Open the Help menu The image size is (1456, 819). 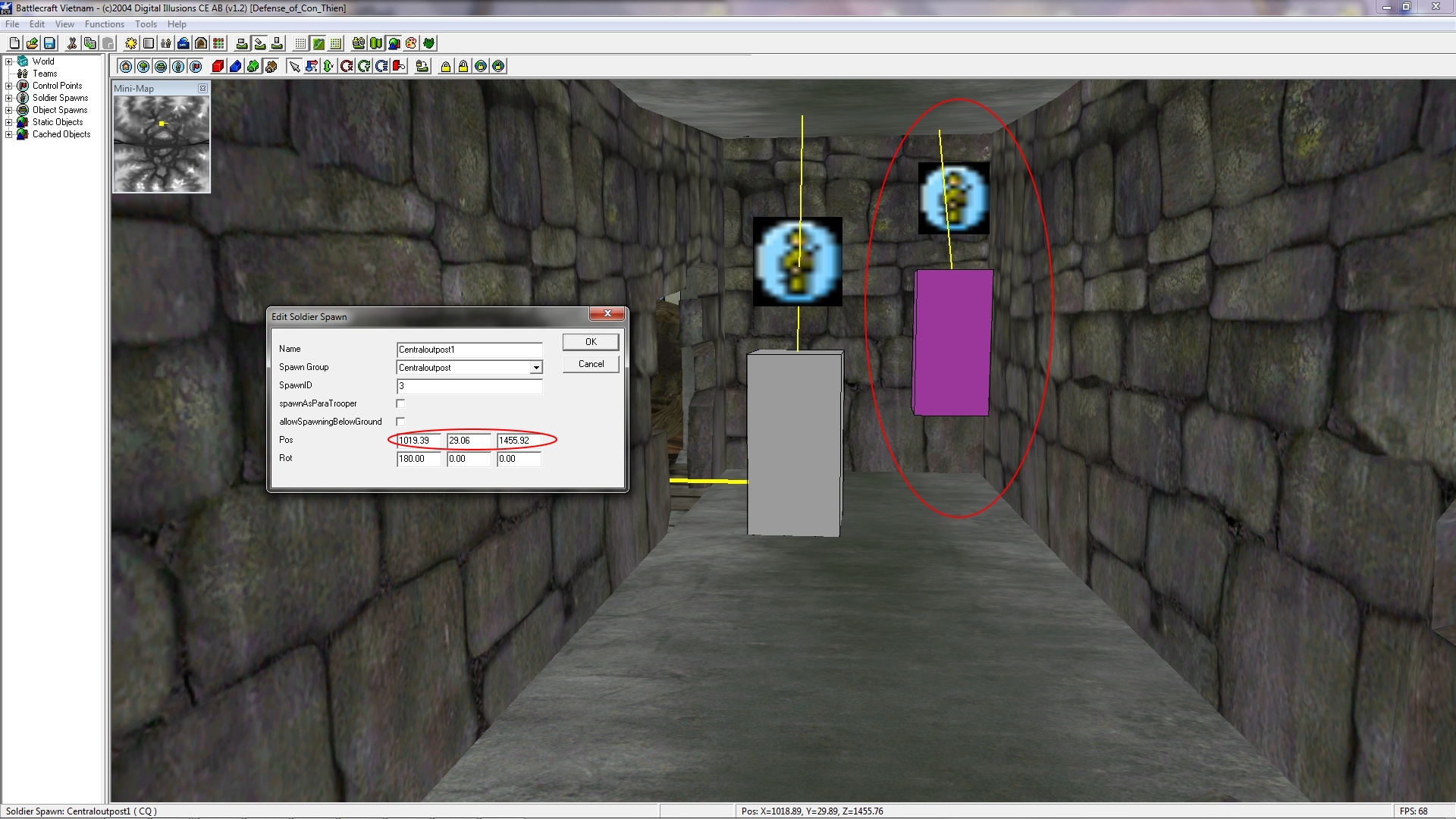coord(177,24)
